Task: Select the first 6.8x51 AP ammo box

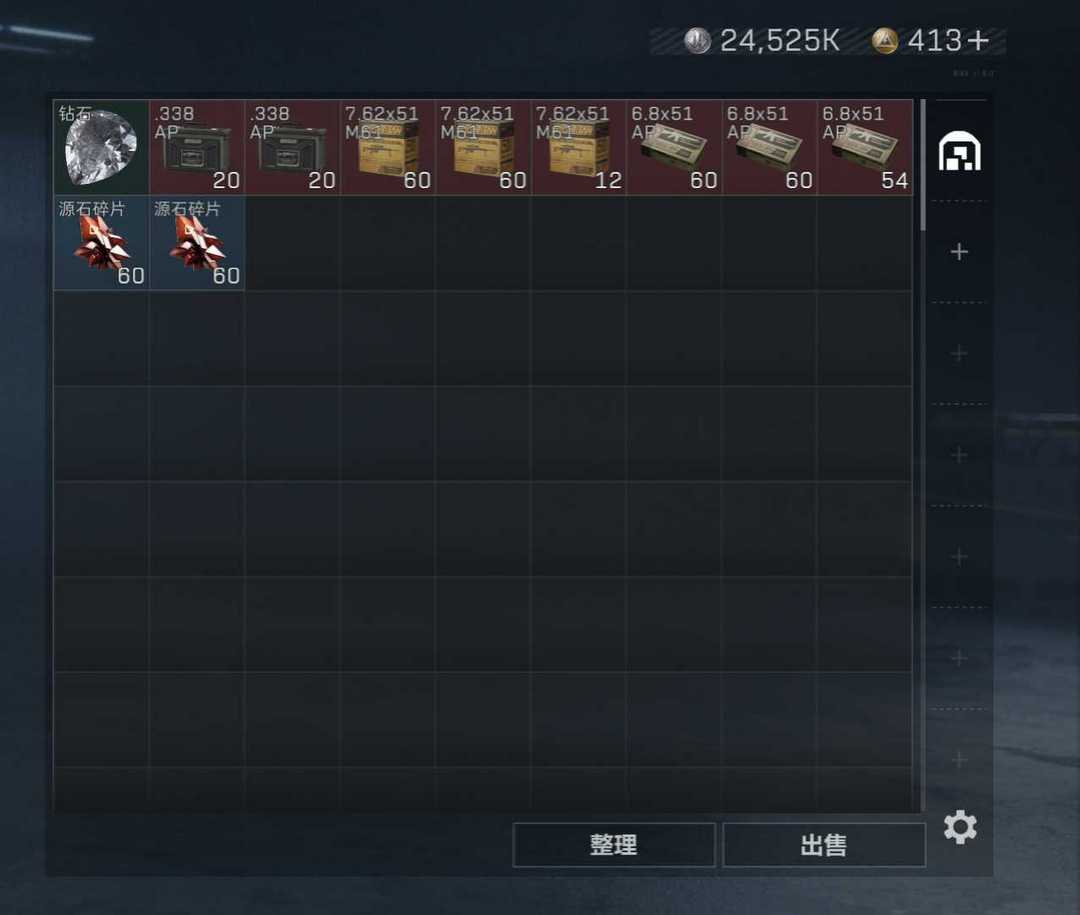Action: coord(674,147)
